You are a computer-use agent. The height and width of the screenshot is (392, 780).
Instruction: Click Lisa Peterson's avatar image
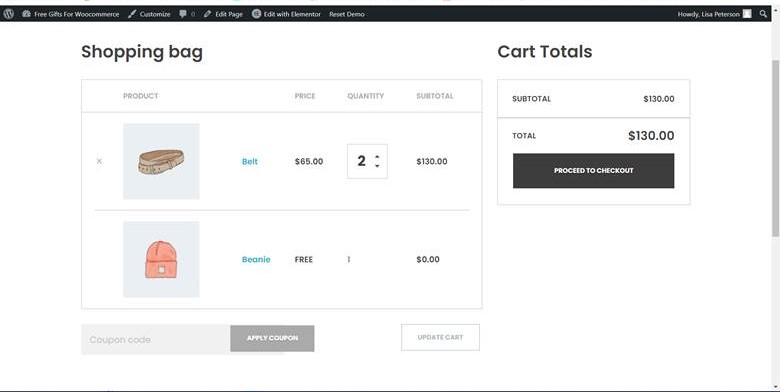pyautogui.click(x=747, y=14)
